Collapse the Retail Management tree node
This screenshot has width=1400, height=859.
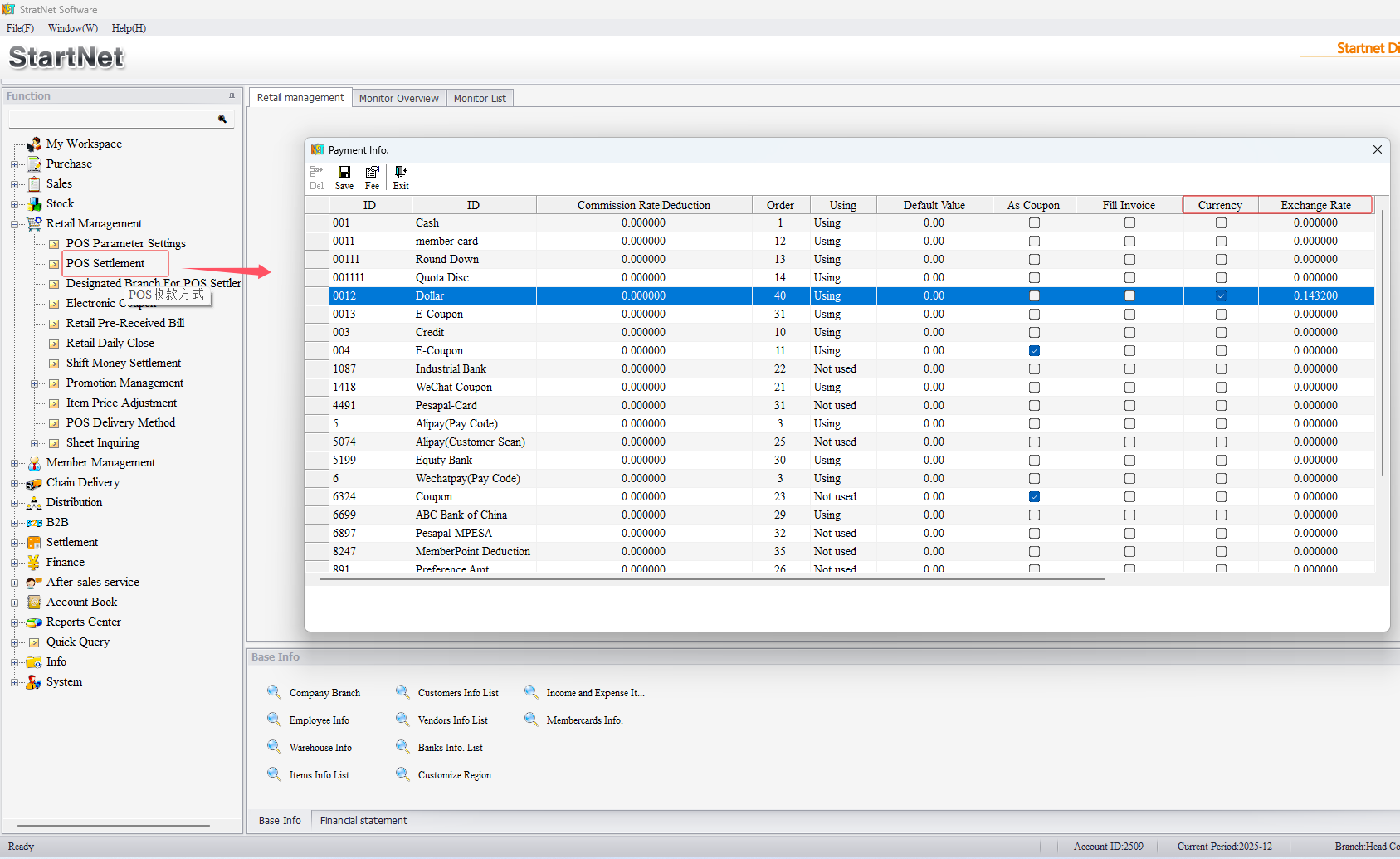click(14, 224)
